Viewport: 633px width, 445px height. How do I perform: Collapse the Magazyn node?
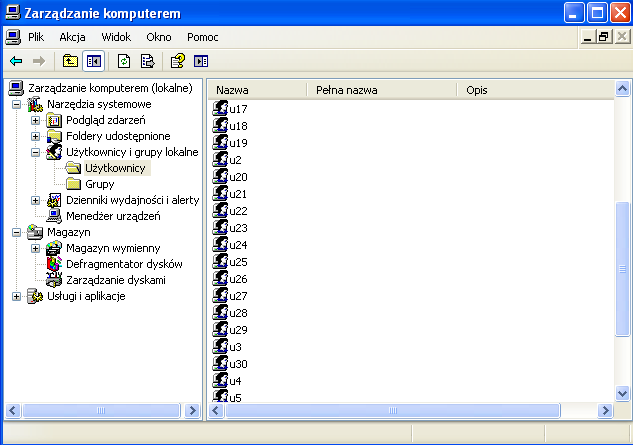pos(17,232)
